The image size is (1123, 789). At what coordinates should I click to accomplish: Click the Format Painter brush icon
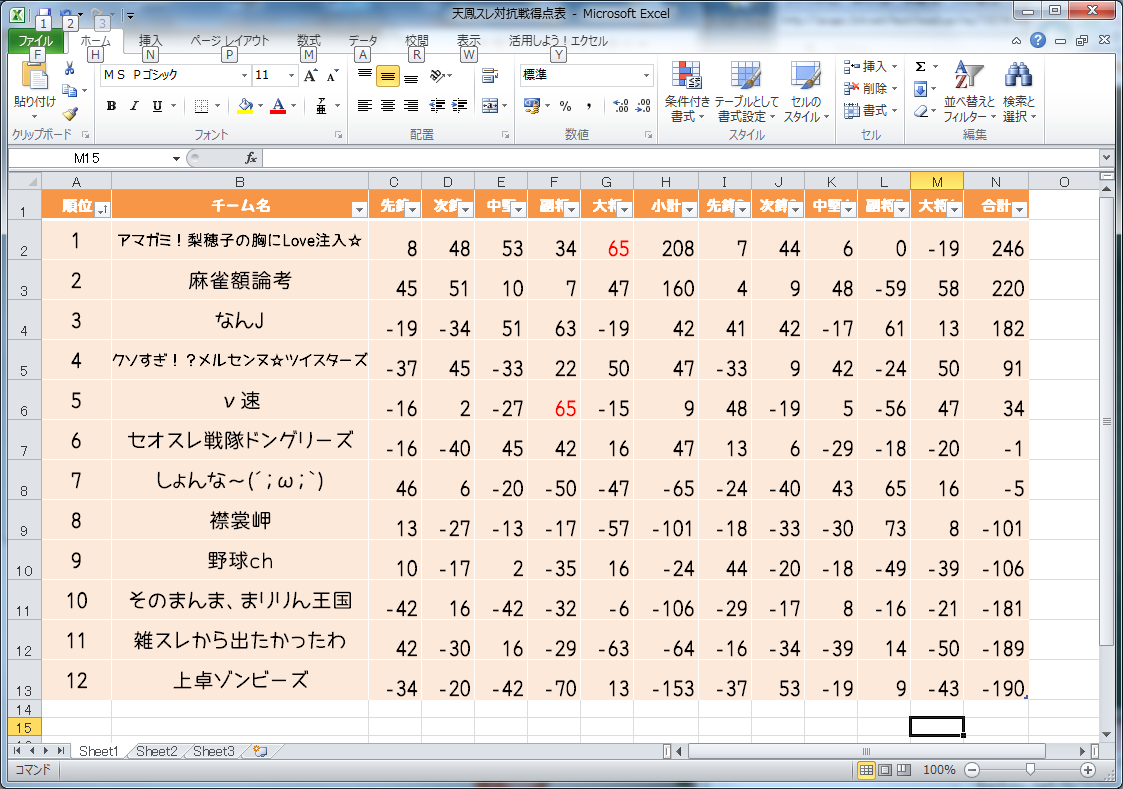tap(70, 114)
